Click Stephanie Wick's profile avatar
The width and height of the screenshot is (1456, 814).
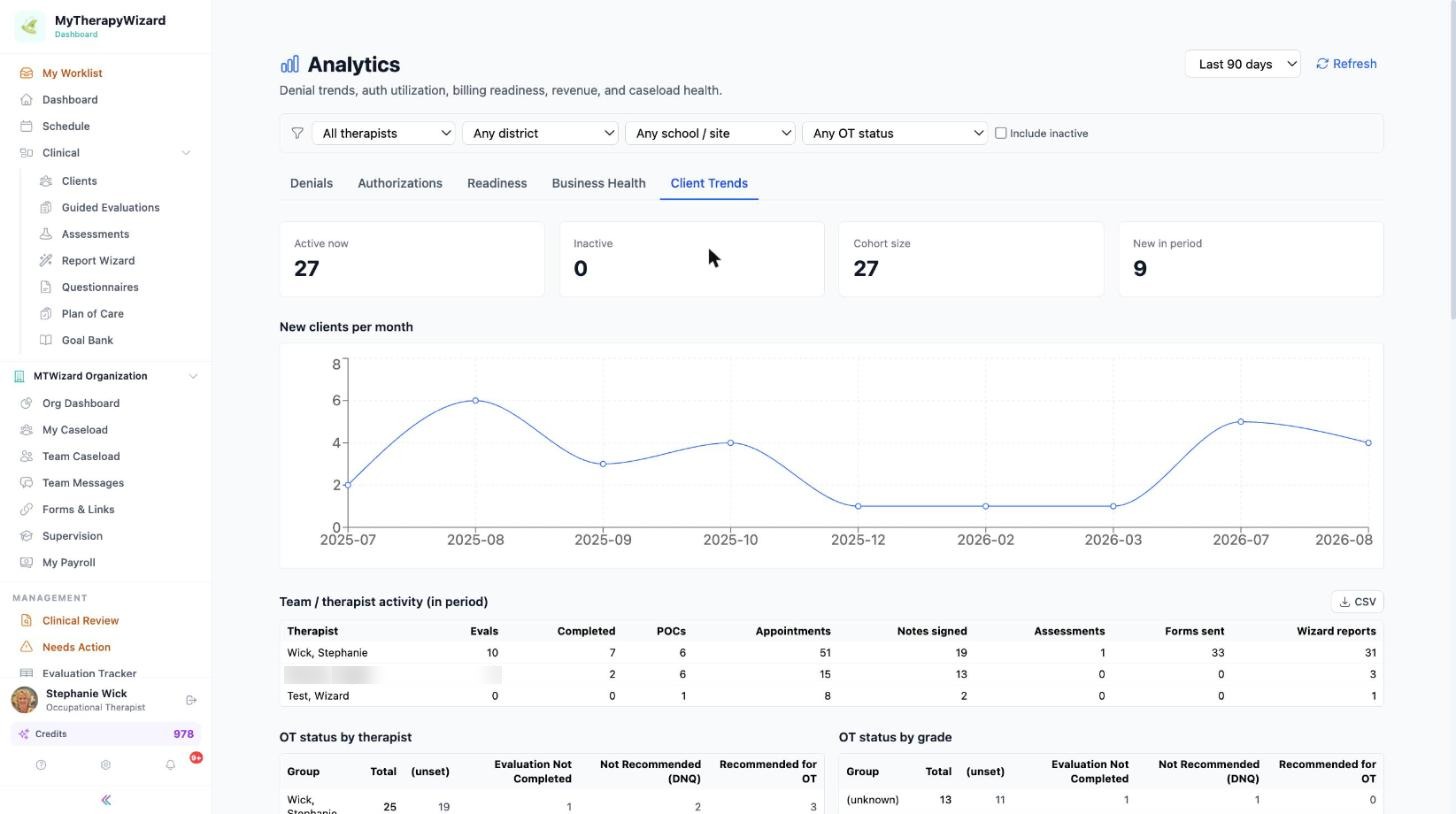pyautogui.click(x=24, y=700)
